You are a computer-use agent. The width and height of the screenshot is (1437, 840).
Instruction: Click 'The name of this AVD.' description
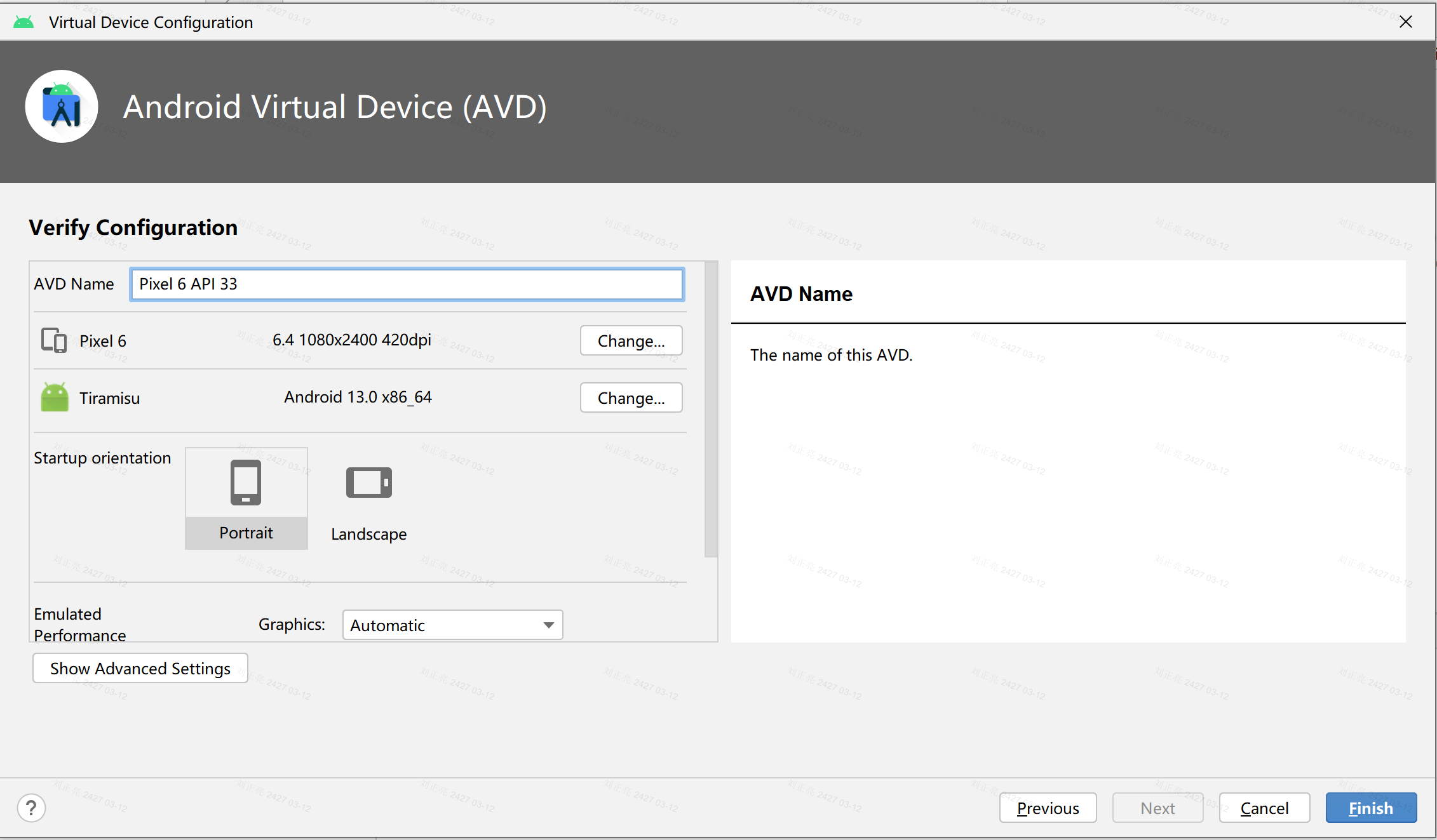pos(832,355)
